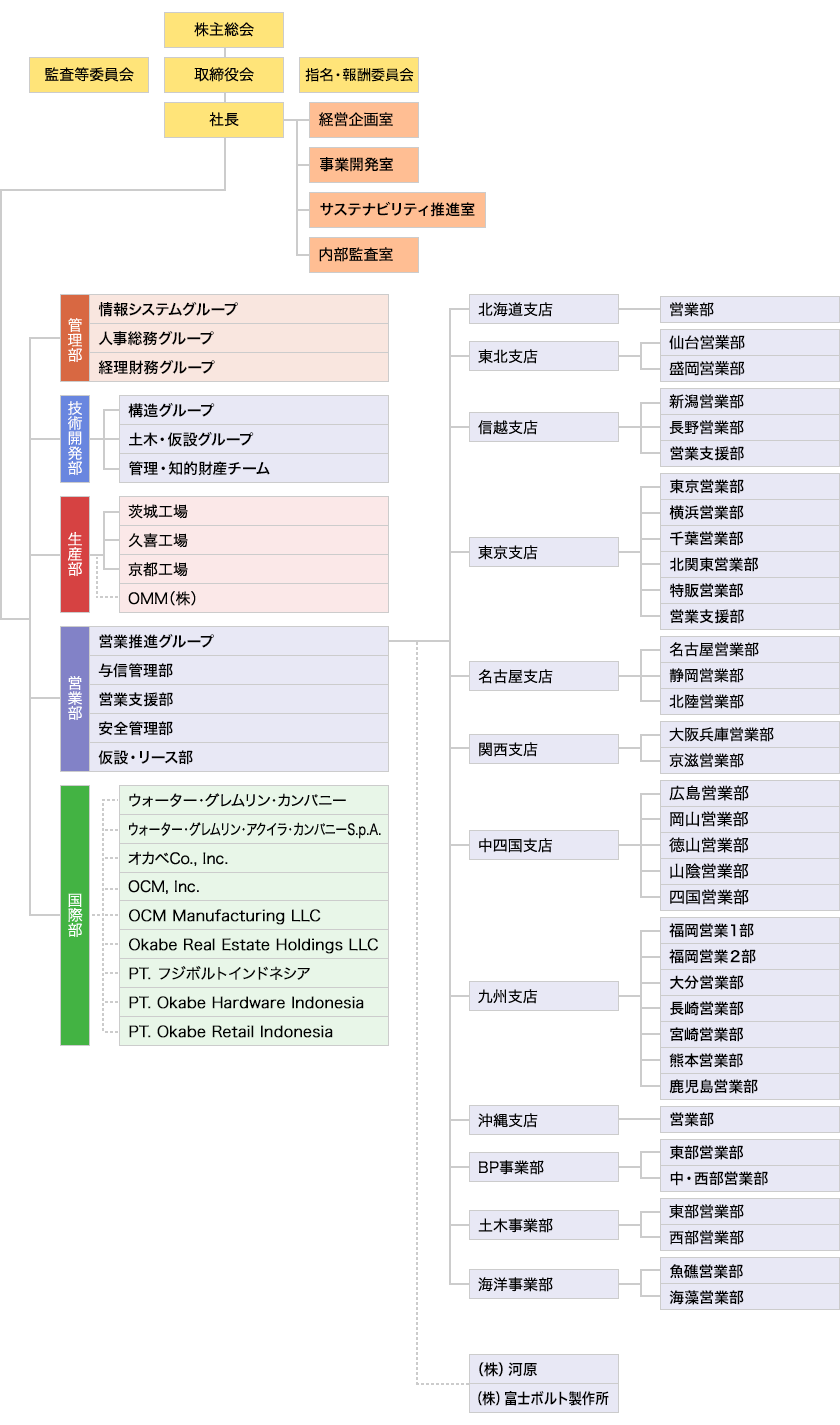The height and width of the screenshot is (1425, 840).
Task: Click 関西支店 box
Action: (544, 748)
